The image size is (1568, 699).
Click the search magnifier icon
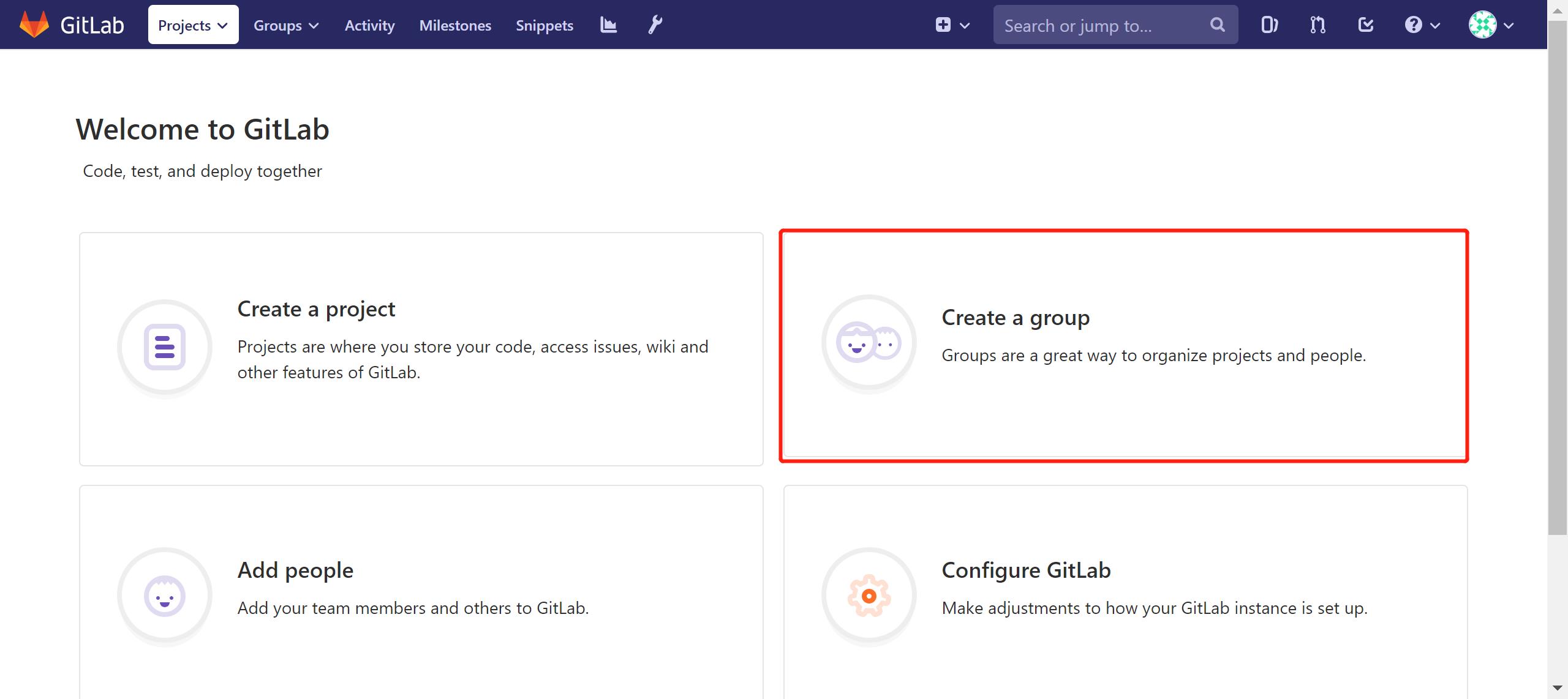tap(1217, 25)
